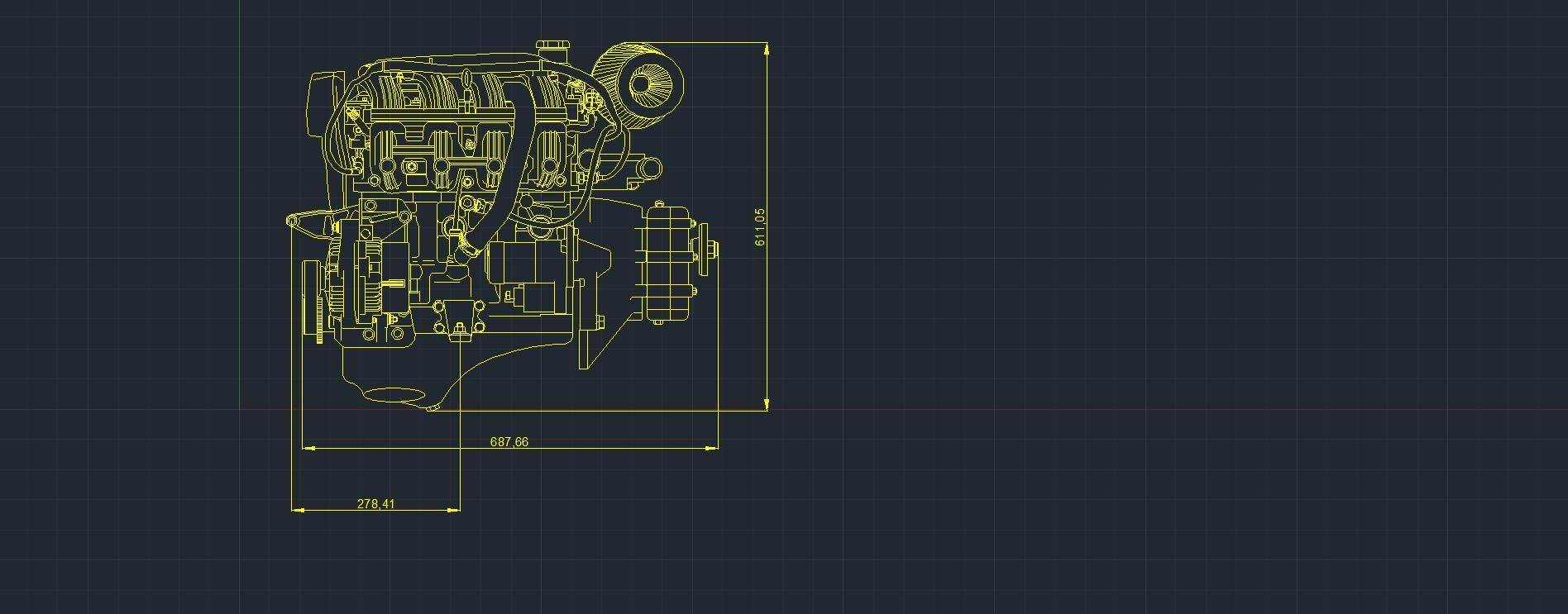Image resolution: width=1568 pixels, height=614 pixels.
Task: Click the left mounting arm eyelet
Action: pos(292,221)
